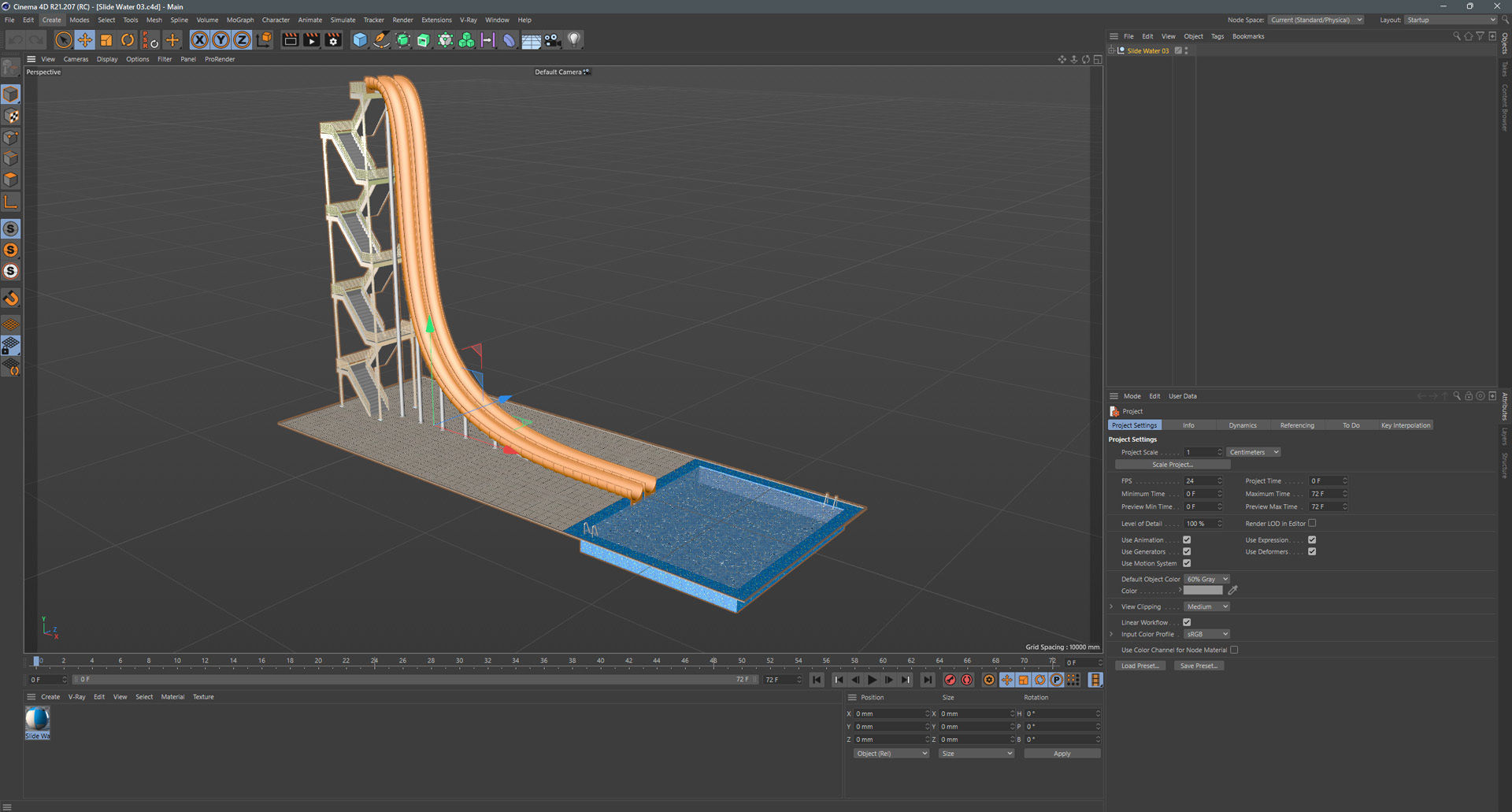The image size is (1512, 812).
Task: Open the deformer Bend icon
Action: click(510, 40)
